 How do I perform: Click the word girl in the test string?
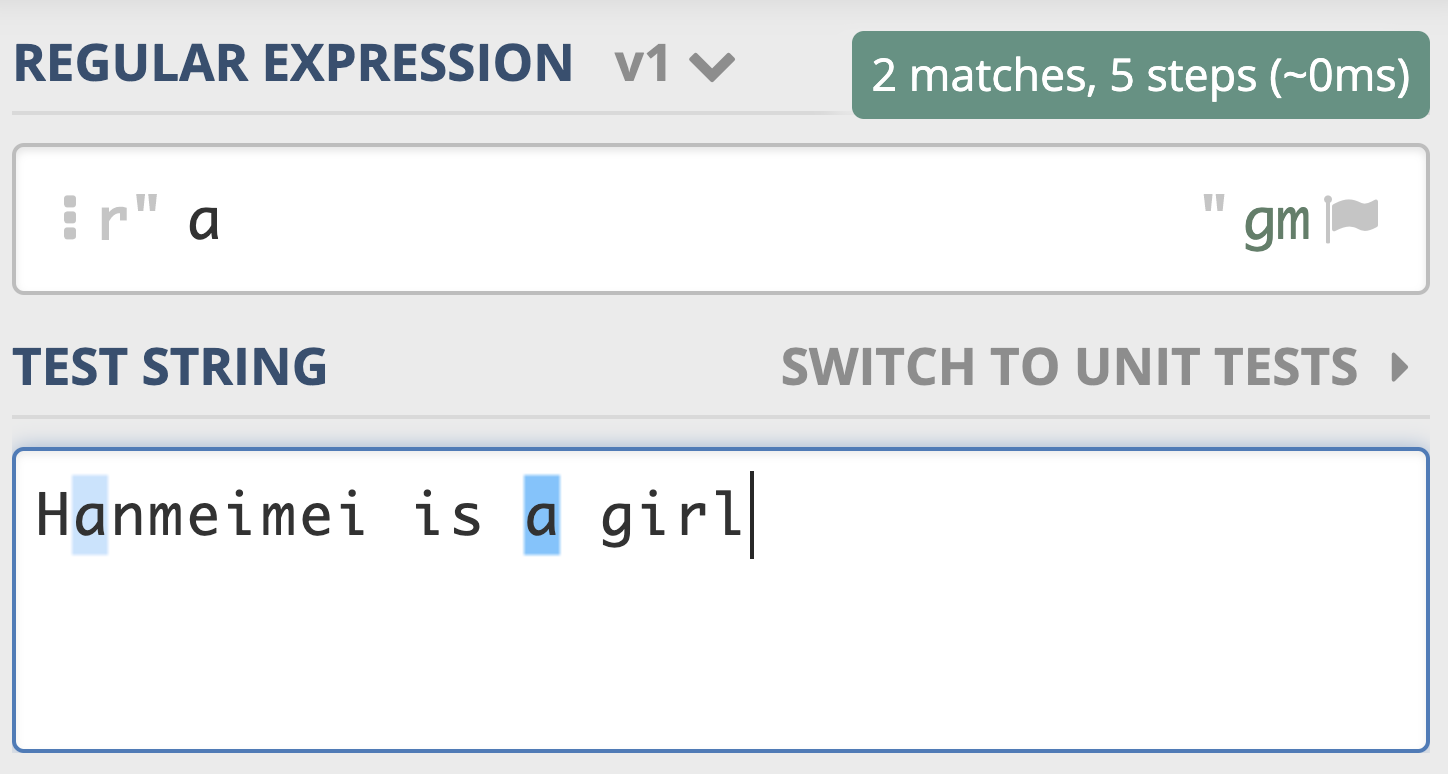tap(672, 517)
